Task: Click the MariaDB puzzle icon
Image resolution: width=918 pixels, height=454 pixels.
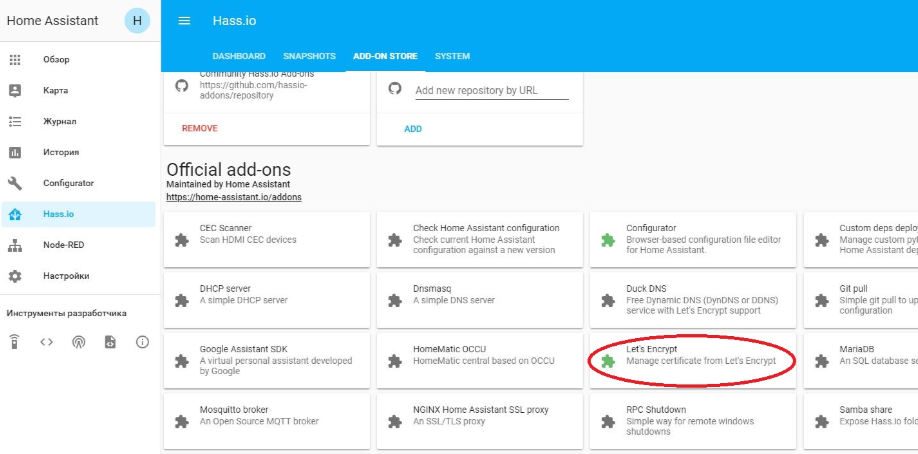Action: pyautogui.click(x=821, y=361)
